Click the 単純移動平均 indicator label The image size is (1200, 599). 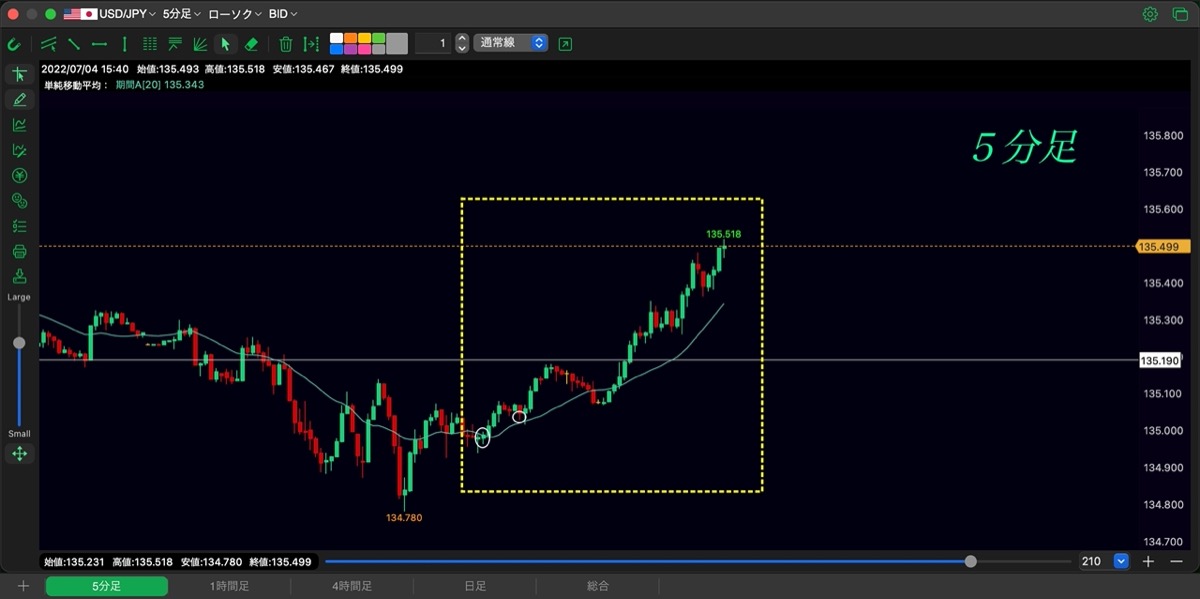(76, 85)
